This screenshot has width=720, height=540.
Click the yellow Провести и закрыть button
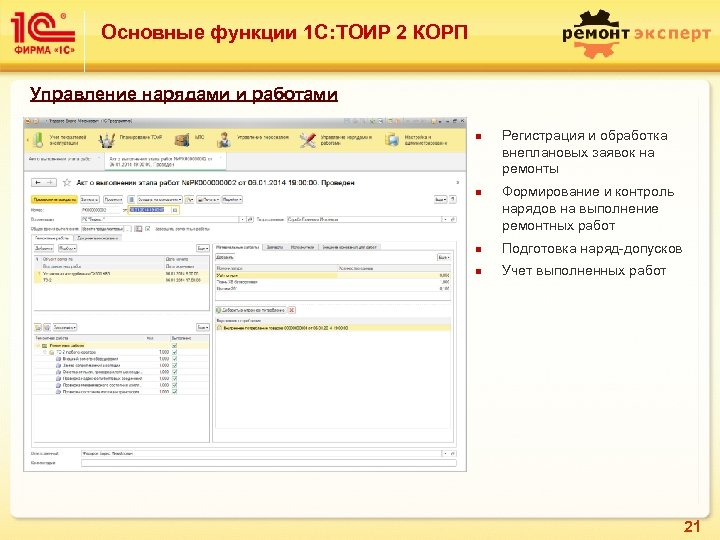[x=55, y=200]
